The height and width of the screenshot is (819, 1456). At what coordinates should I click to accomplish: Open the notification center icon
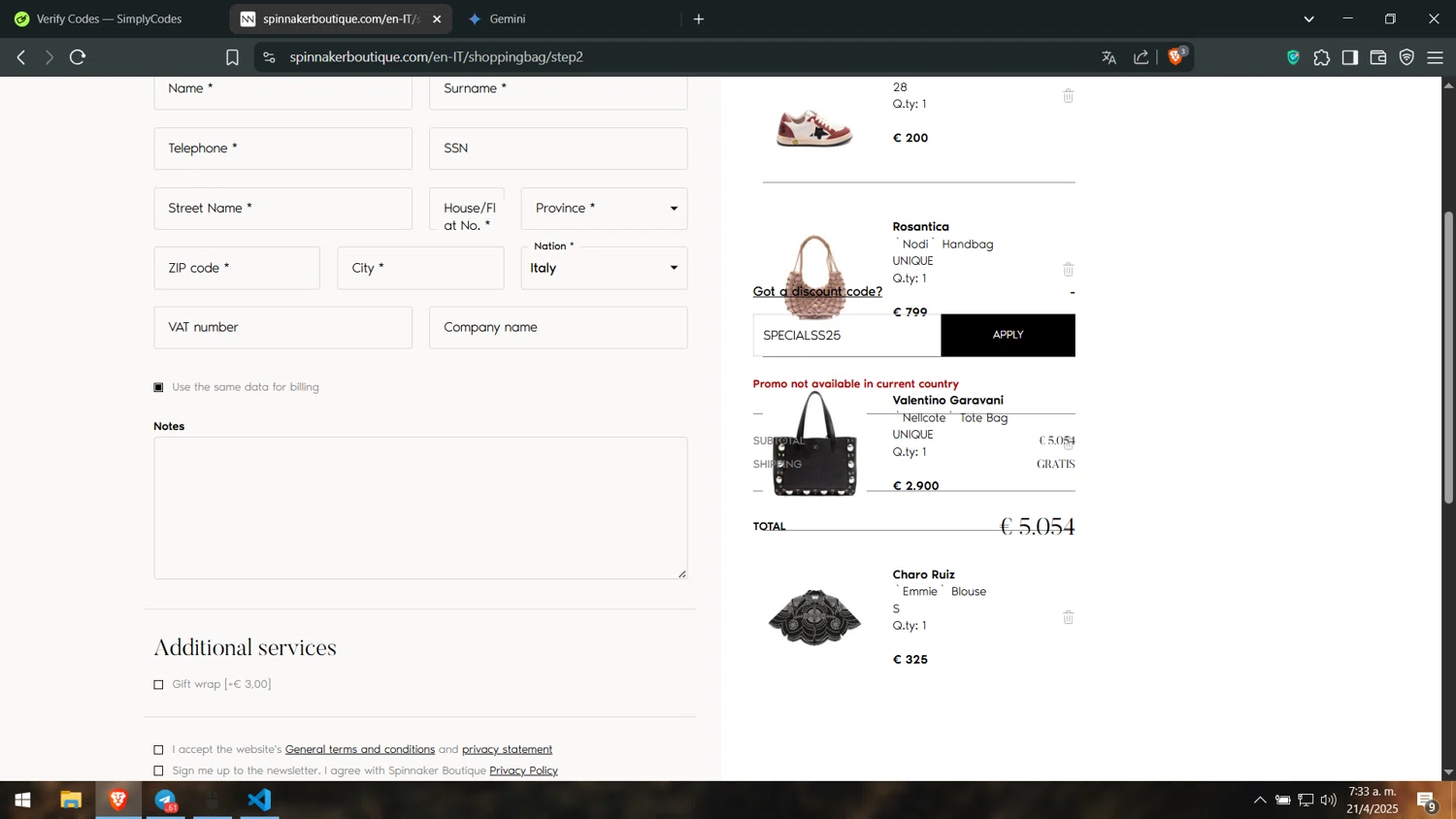[1427, 801]
